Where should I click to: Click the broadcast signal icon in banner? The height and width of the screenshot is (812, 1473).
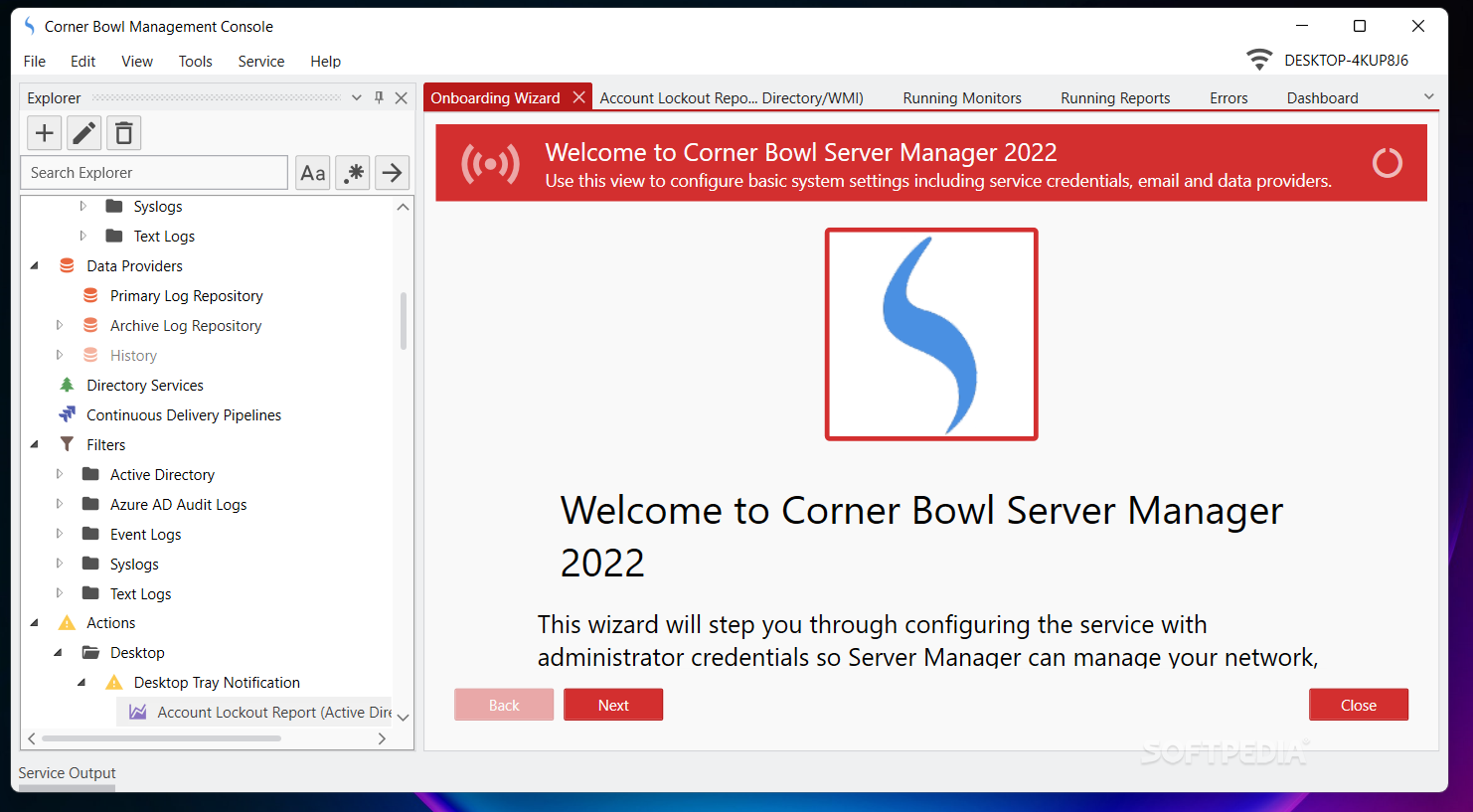490,163
